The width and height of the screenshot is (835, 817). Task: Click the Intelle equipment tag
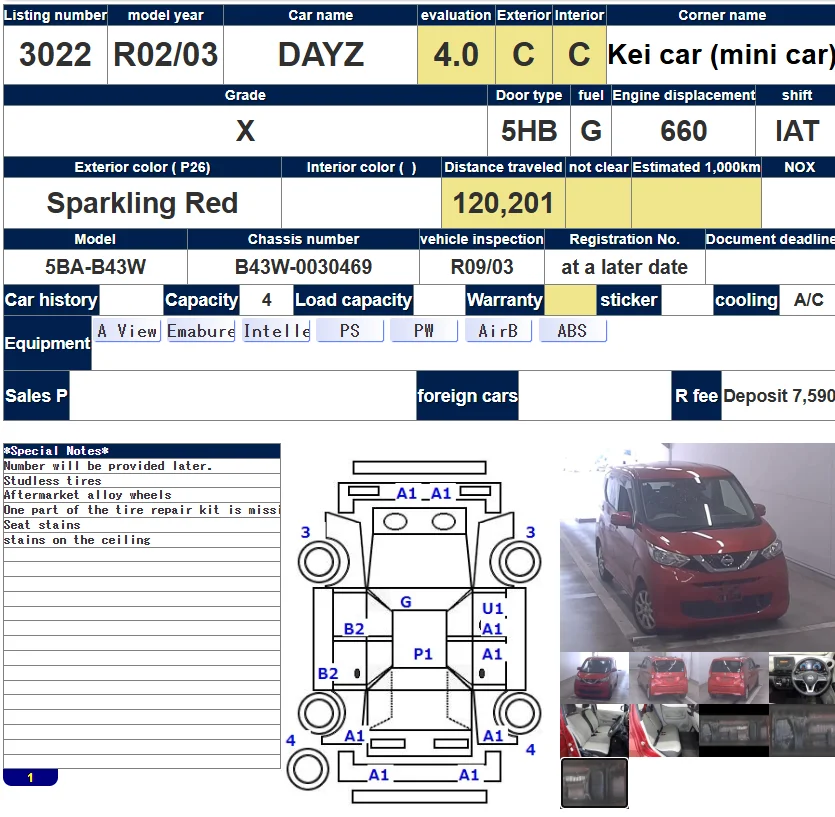click(x=276, y=331)
